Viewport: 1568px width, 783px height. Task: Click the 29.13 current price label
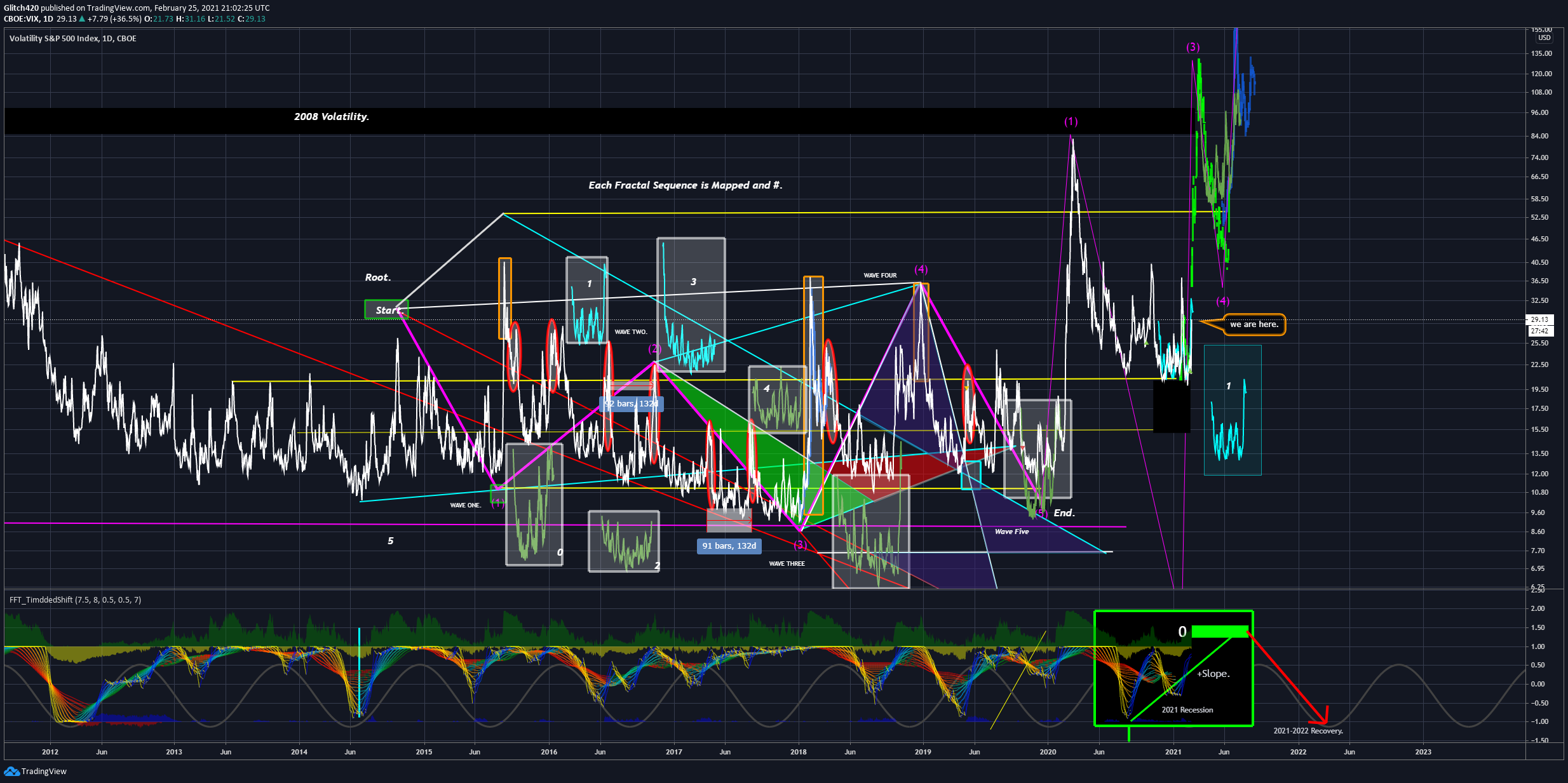point(1539,320)
